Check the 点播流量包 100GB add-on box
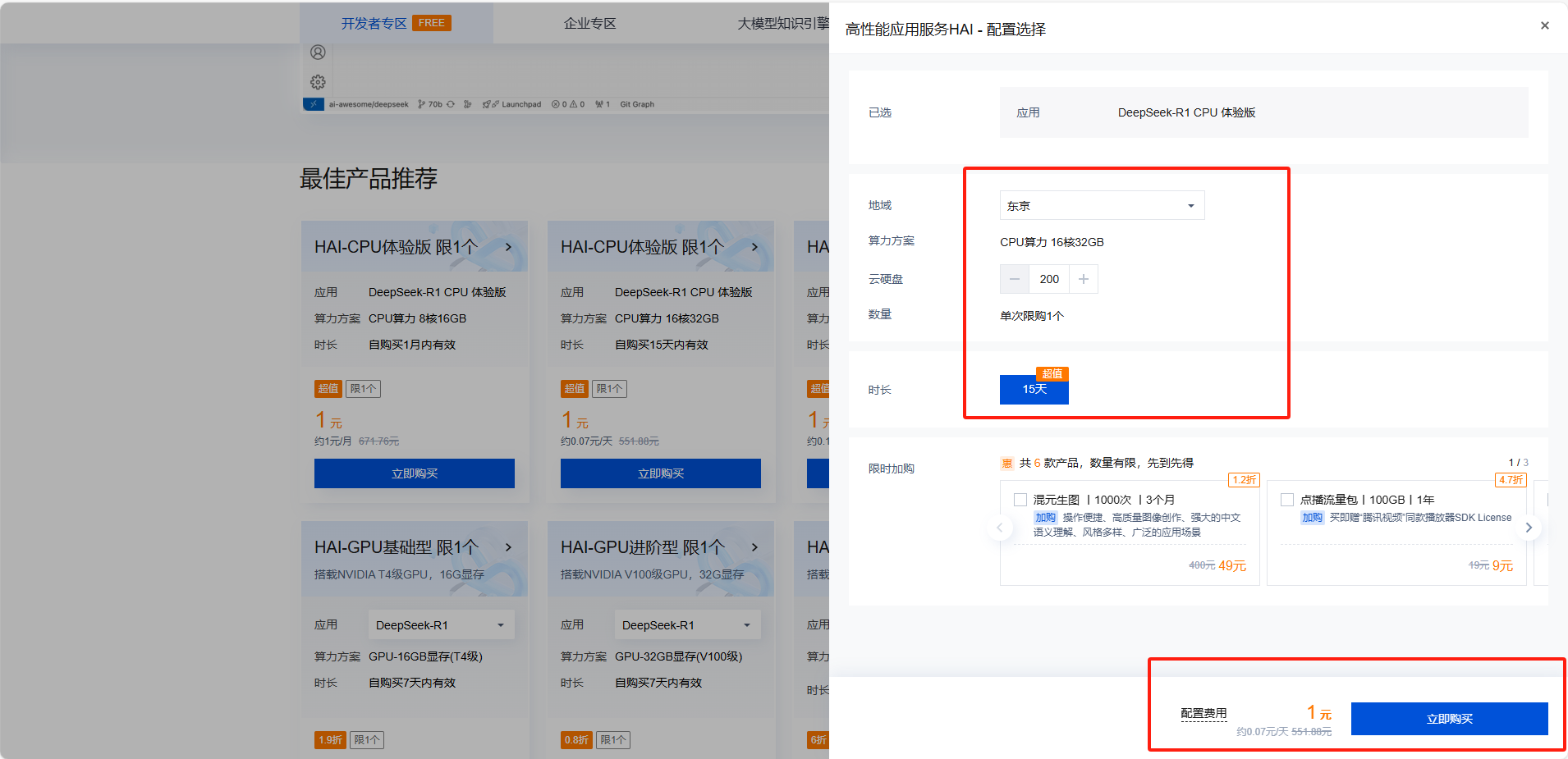This screenshot has height=759, width=1568. tap(1287, 500)
